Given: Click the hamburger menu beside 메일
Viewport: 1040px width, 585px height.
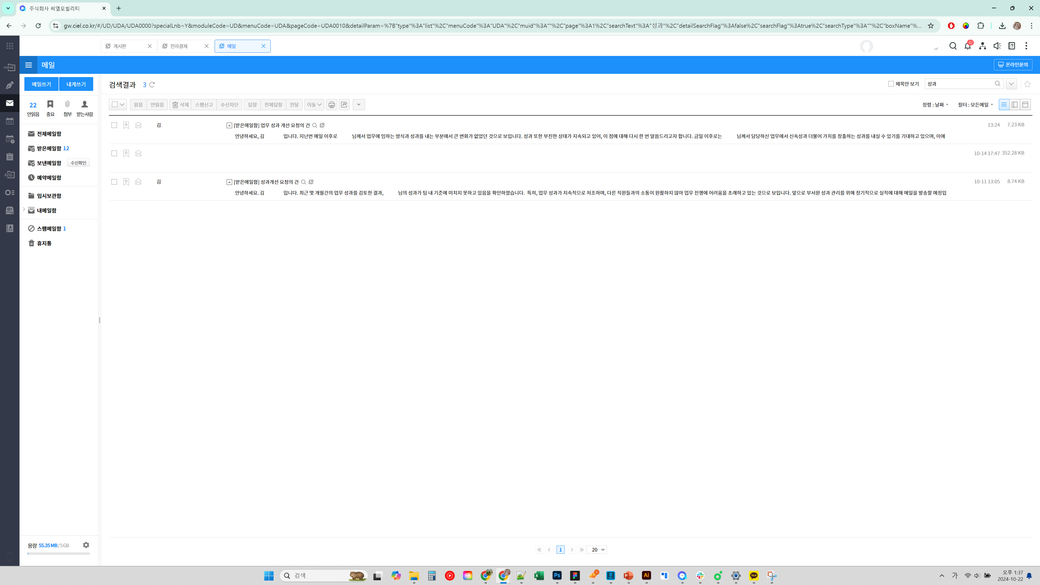Looking at the screenshot, I should [x=28, y=65].
